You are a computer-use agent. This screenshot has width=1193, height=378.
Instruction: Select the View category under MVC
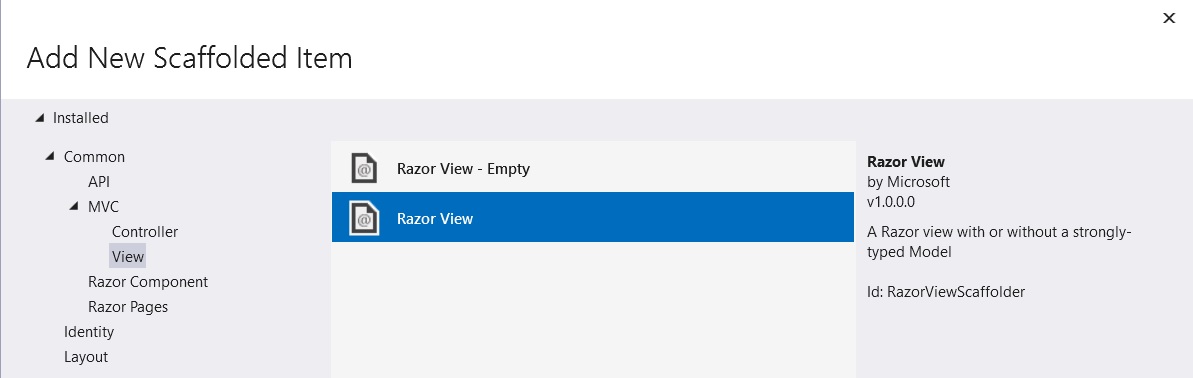click(x=128, y=257)
